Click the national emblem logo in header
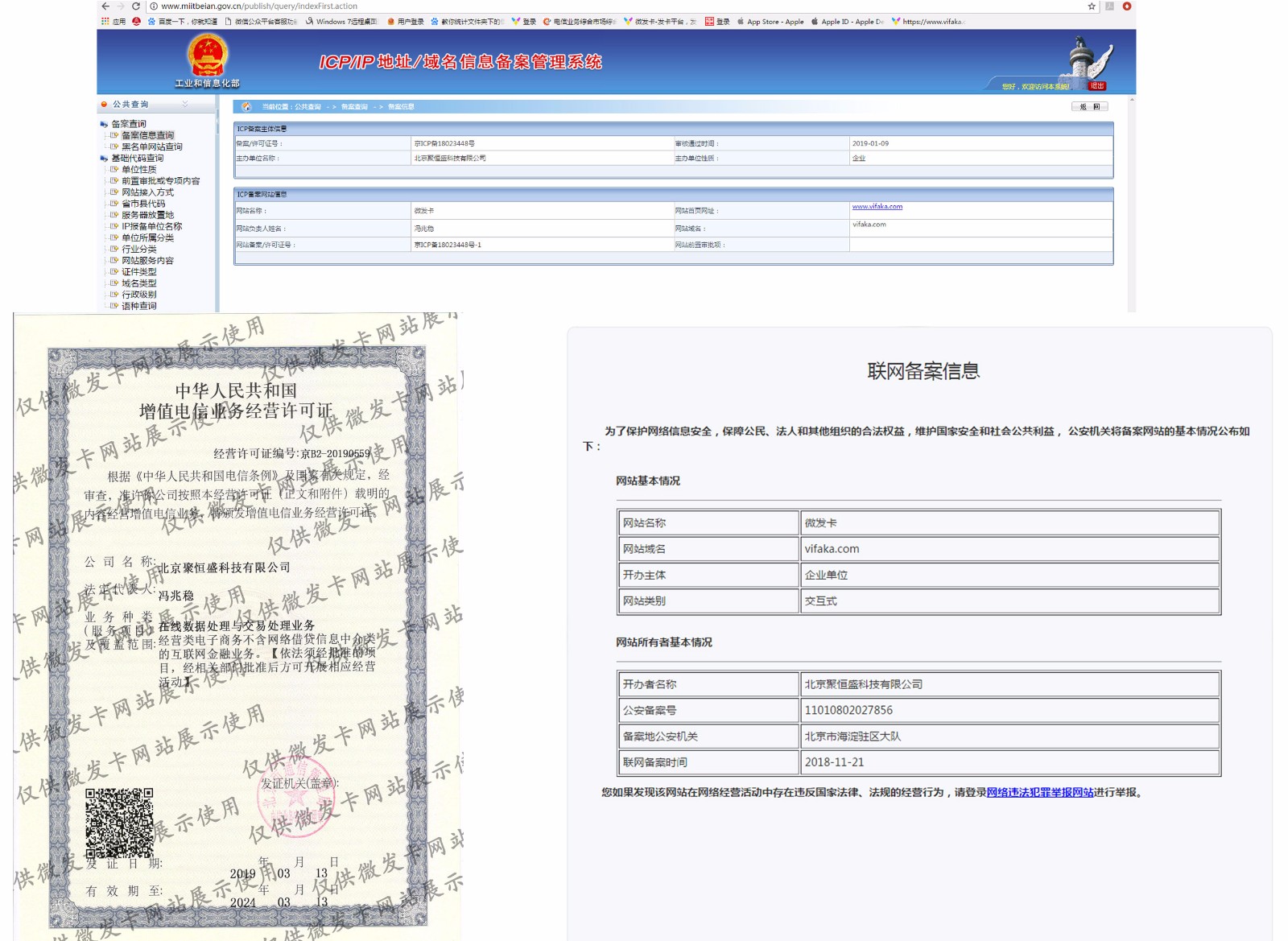The image size is (1288, 941). pyautogui.click(x=208, y=56)
